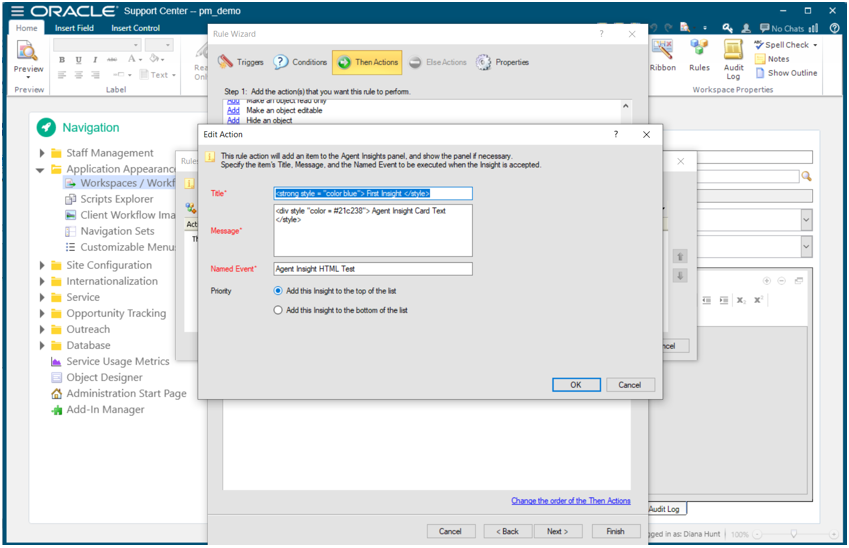Click the zoom slider handle in status bar
The width and height of the screenshot is (849, 548).
794,534
